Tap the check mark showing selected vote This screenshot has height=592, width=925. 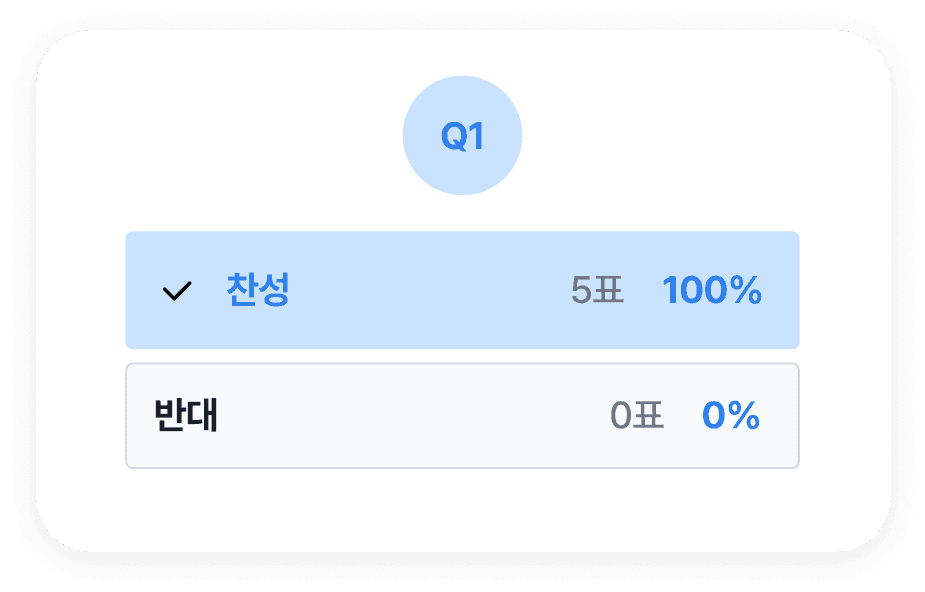coord(176,291)
